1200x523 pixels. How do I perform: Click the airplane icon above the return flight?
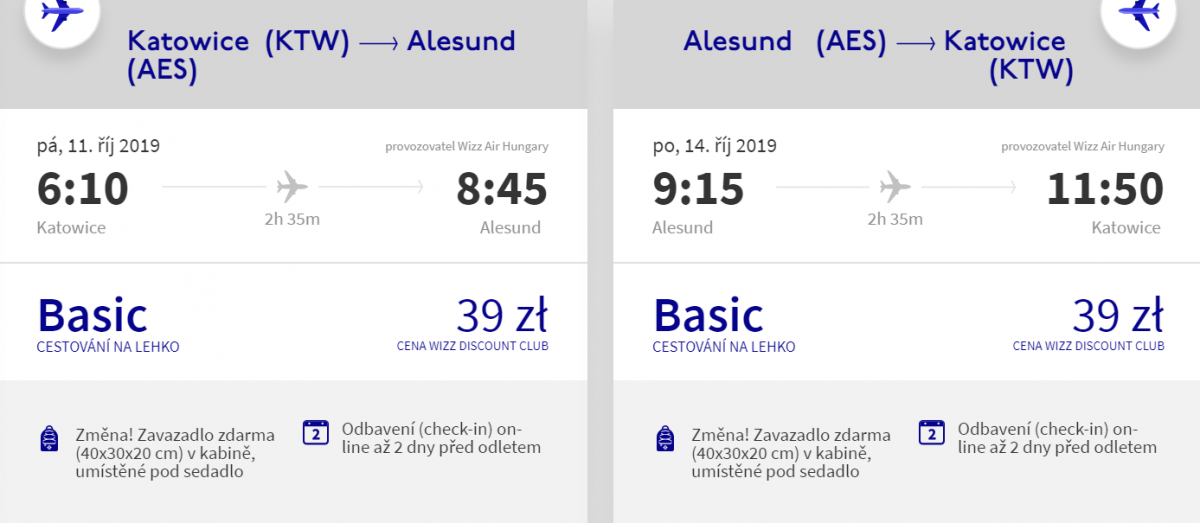pos(1138,14)
